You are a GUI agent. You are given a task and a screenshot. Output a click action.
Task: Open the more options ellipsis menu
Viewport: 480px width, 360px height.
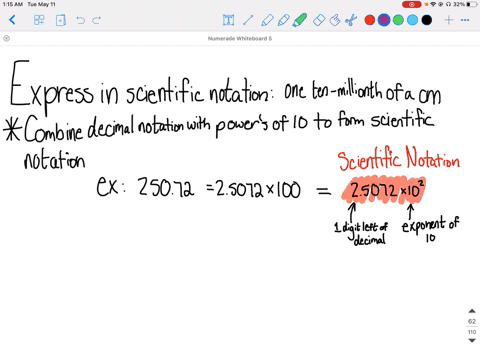click(465, 20)
